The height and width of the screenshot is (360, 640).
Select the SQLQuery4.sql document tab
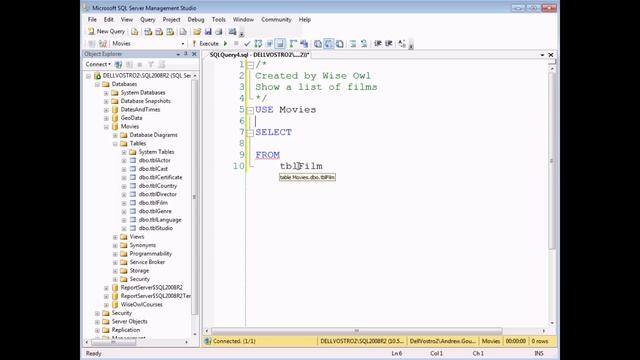(x=259, y=55)
